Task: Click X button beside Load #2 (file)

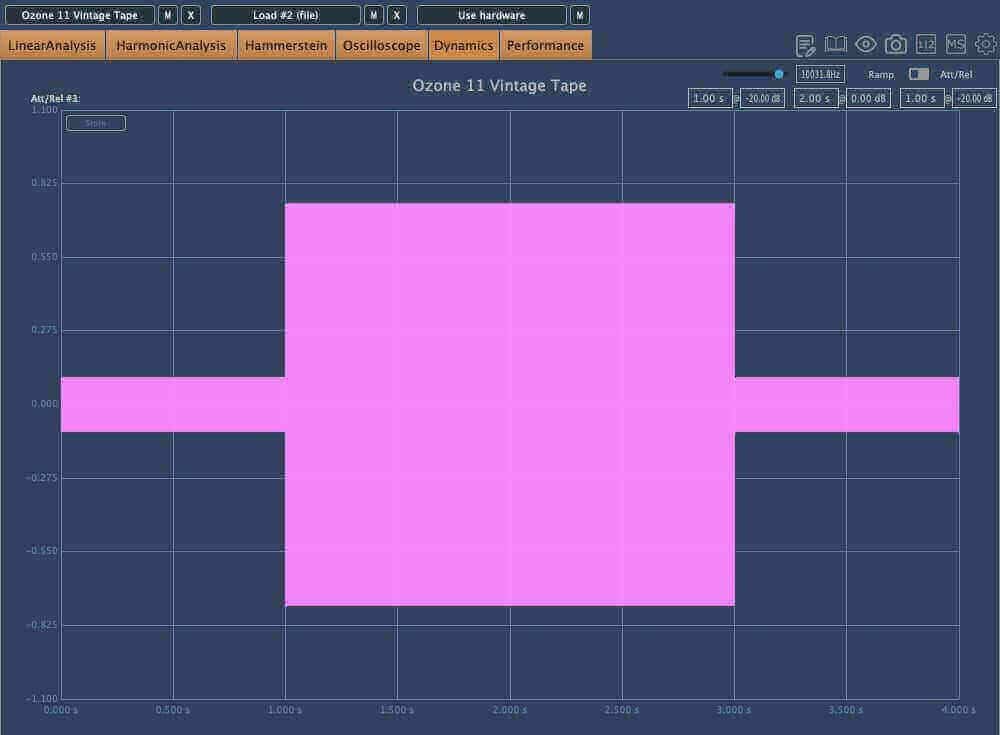Action: 397,15
